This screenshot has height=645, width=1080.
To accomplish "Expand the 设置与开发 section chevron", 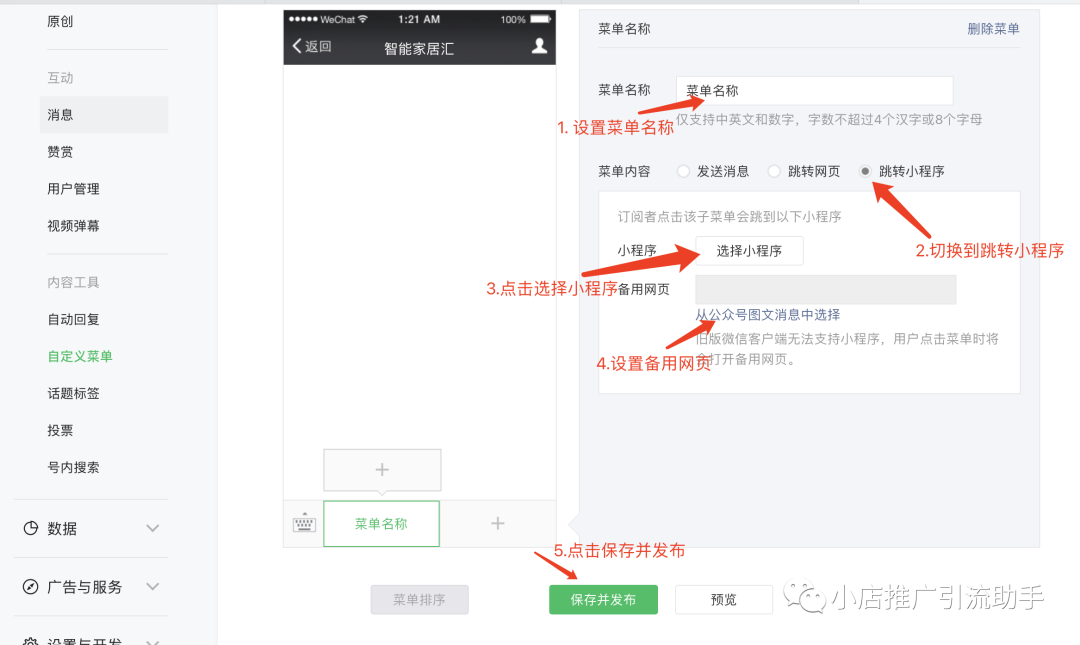I will point(153,642).
